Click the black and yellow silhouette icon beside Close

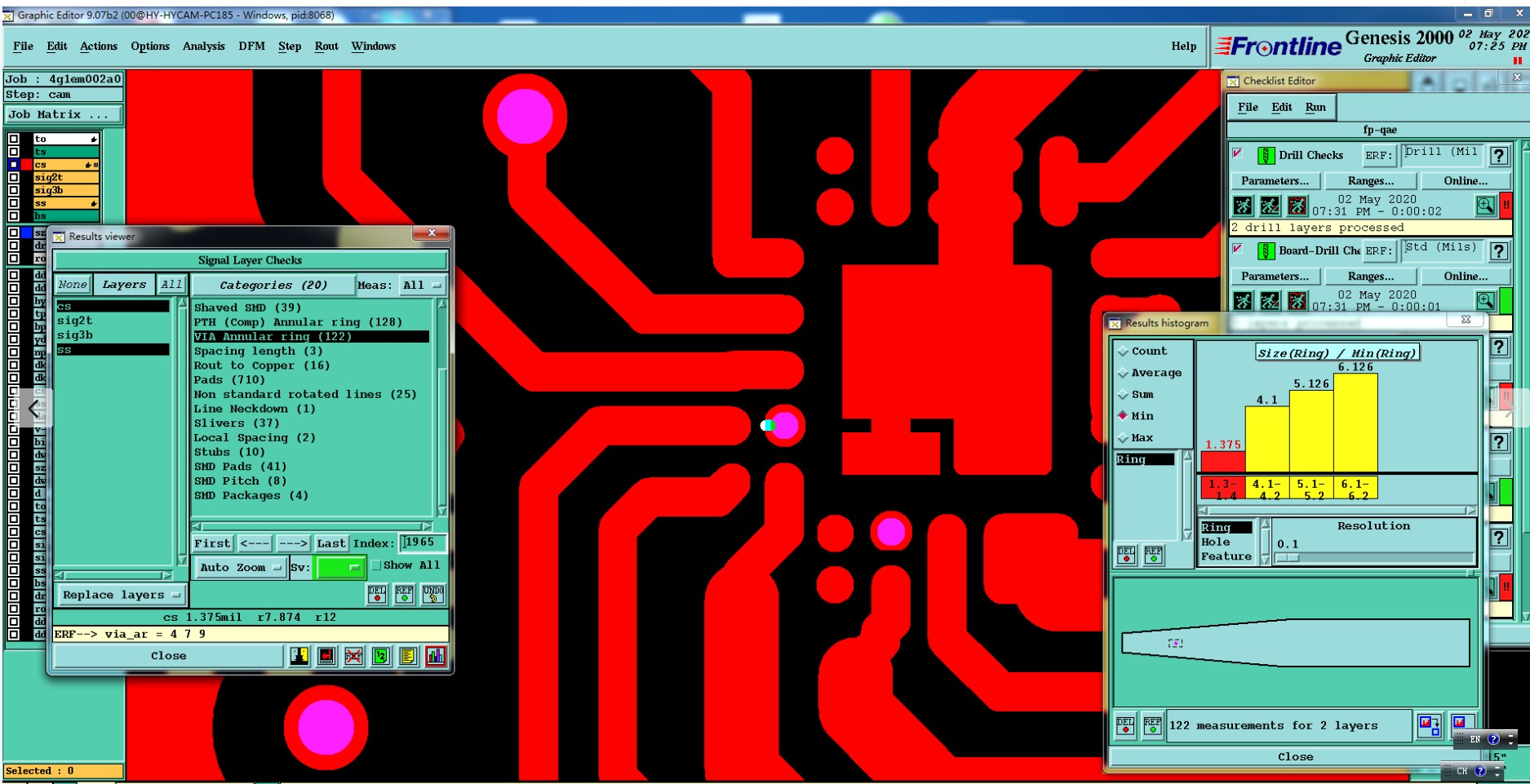pos(299,656)
